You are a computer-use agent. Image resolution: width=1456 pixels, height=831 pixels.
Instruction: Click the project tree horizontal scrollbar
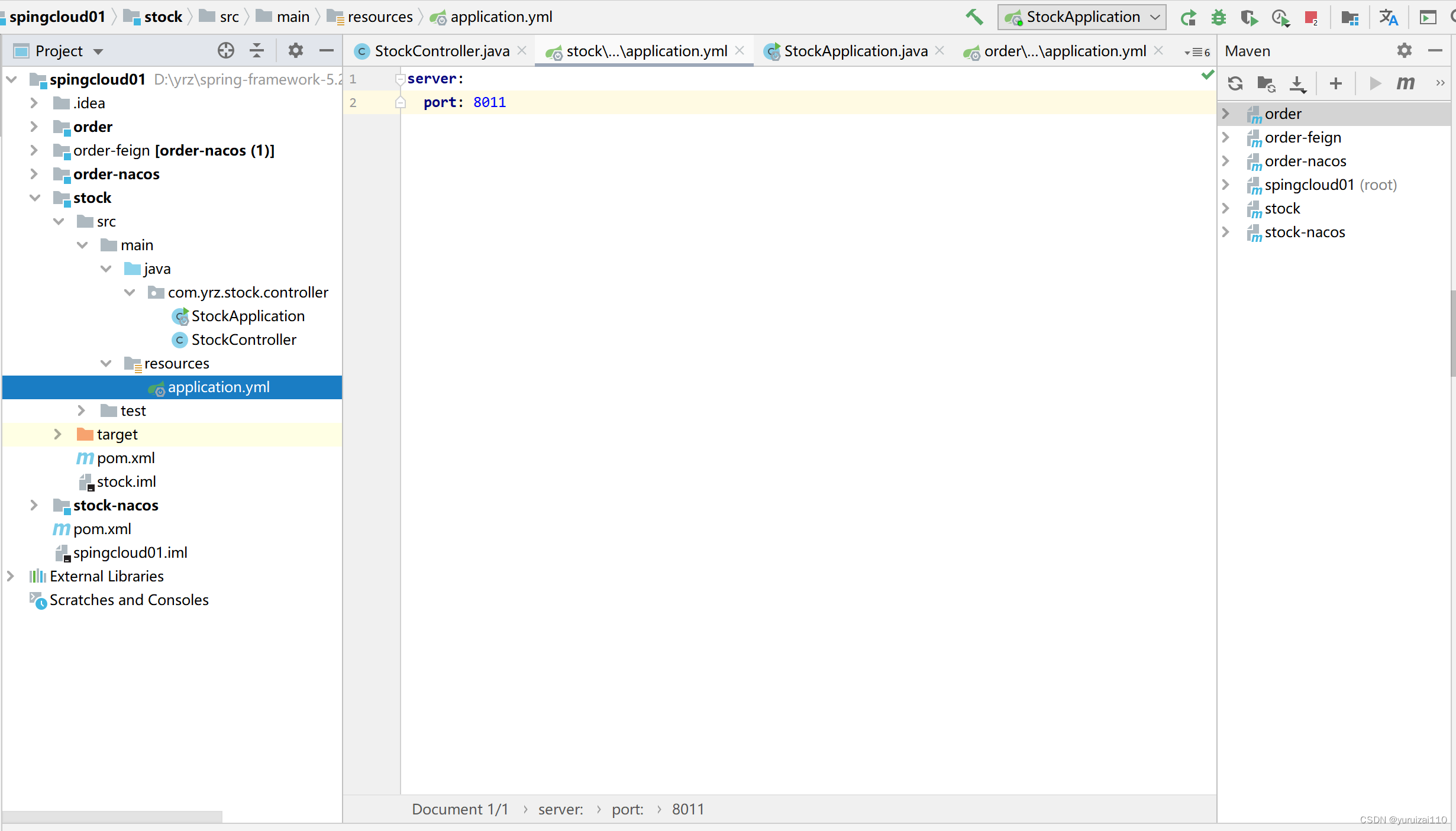112,816
